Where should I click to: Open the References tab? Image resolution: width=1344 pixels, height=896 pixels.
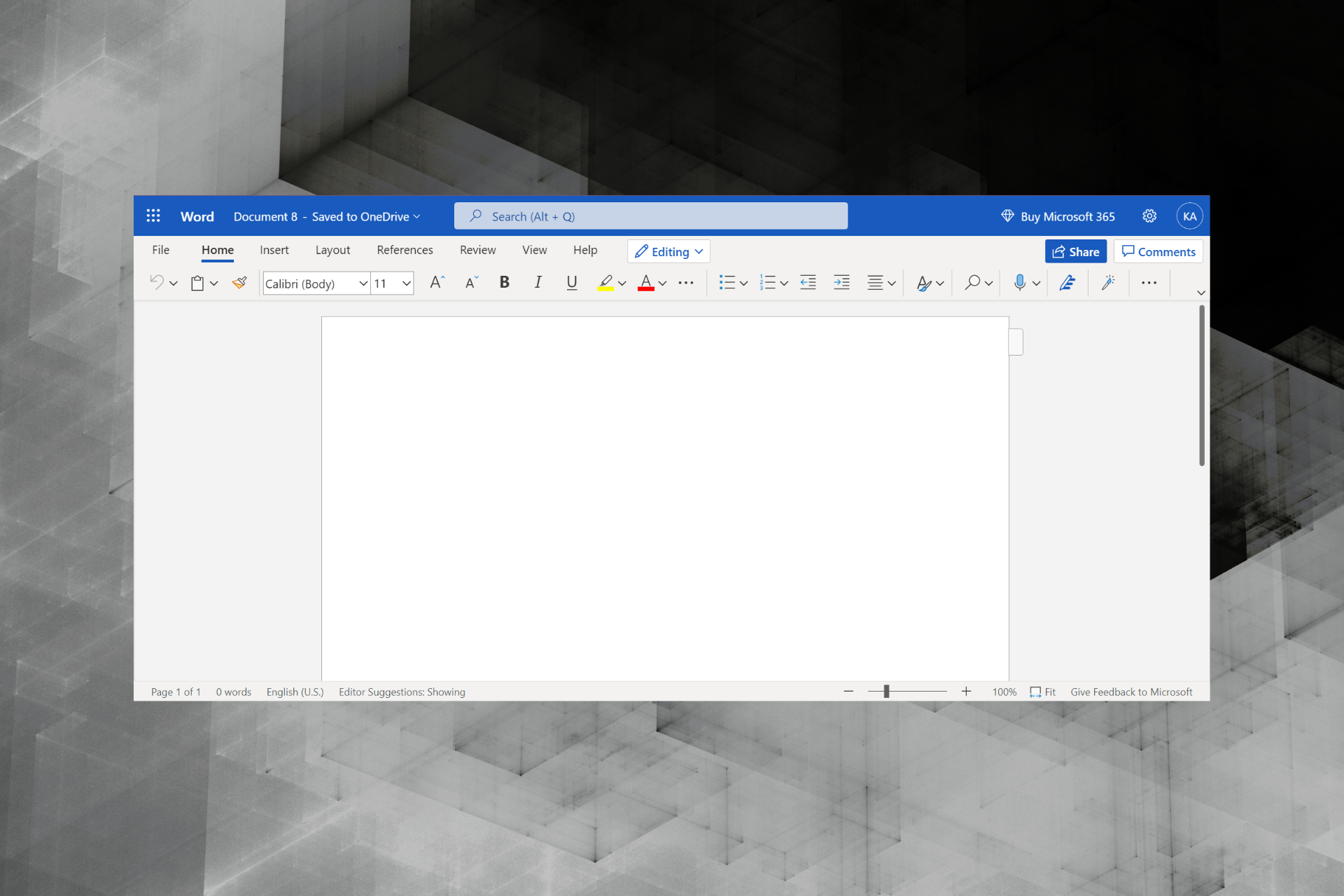click(405, 250)
